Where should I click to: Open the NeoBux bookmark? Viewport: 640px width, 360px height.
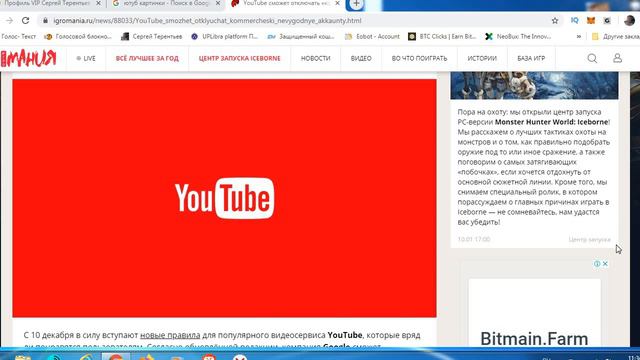tap(518, 36)
